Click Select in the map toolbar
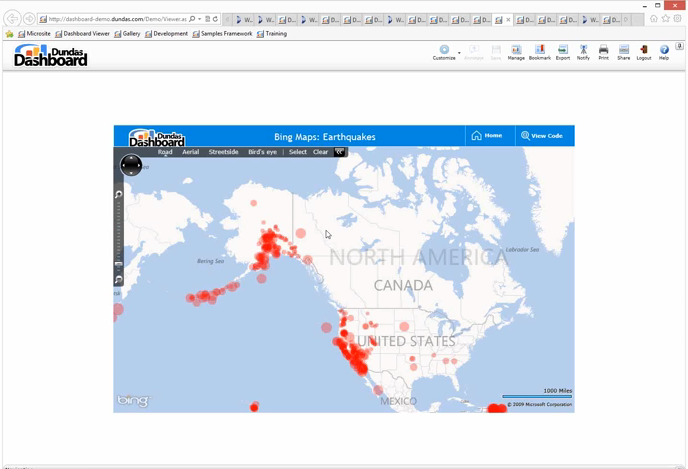The height and width of the screenshot is (469, 688). 298,152
